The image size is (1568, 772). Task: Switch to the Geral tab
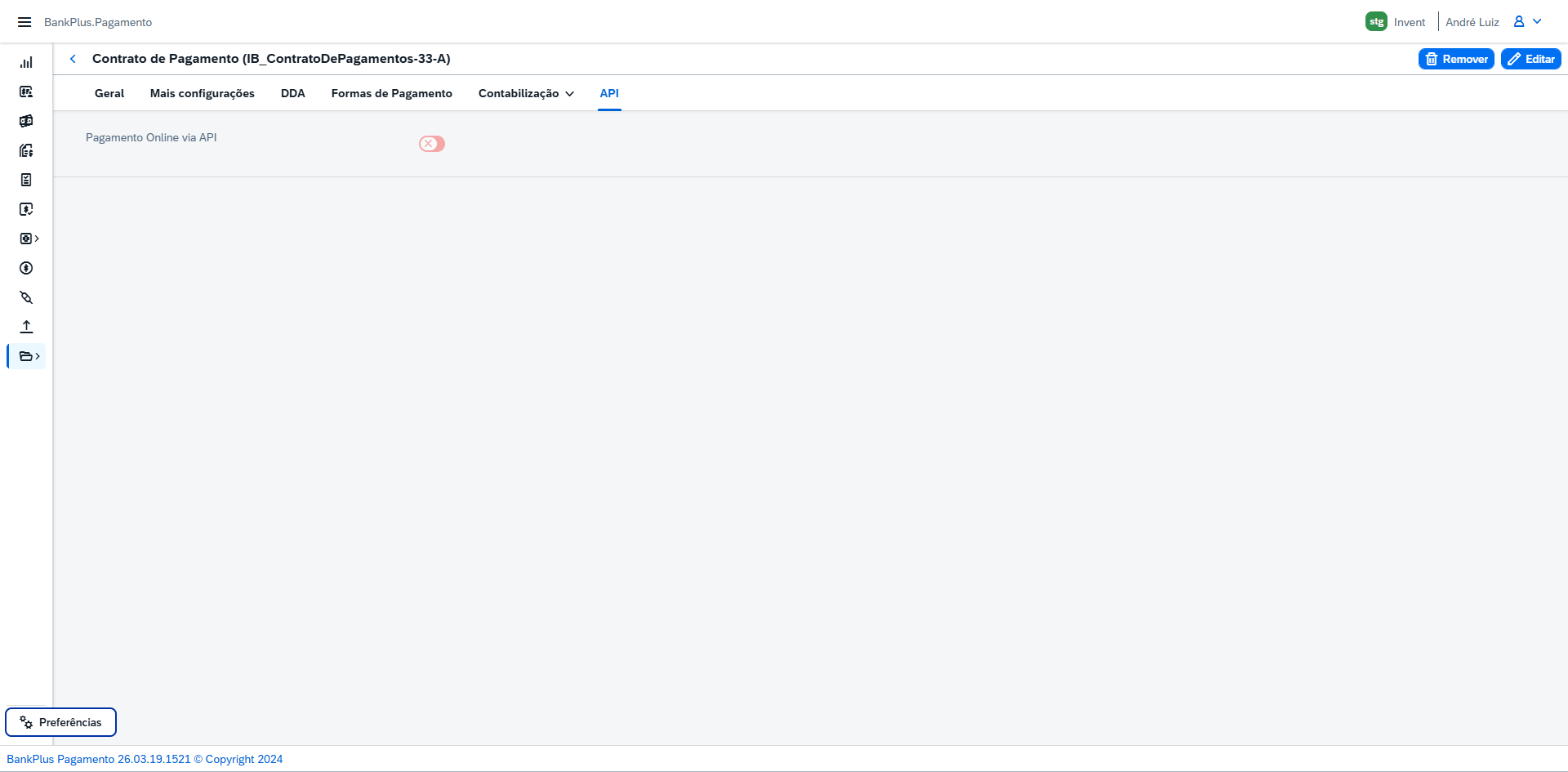109,93
